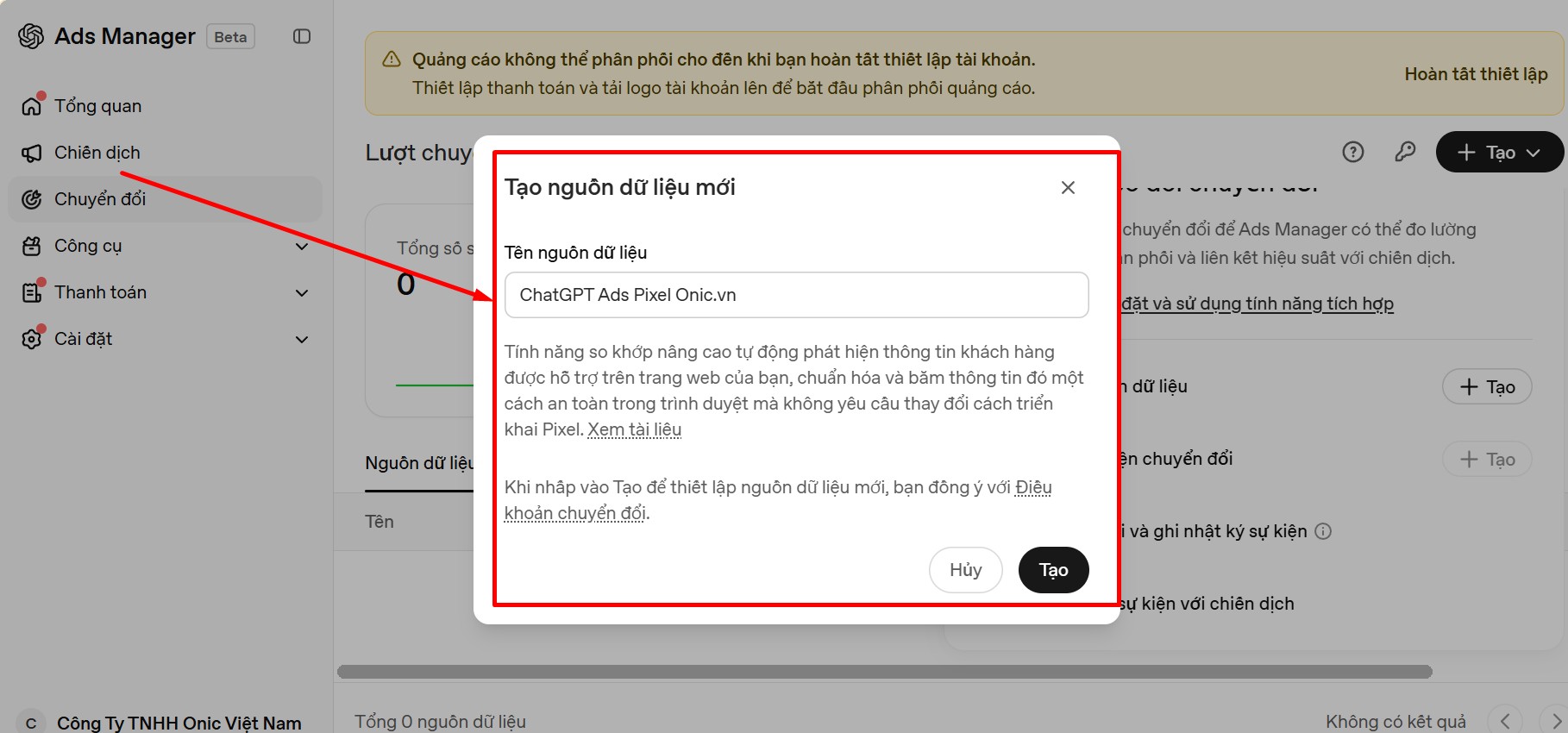
Task: Switch to the Nguồn dữ liệu tab
Action: point(419,463)
